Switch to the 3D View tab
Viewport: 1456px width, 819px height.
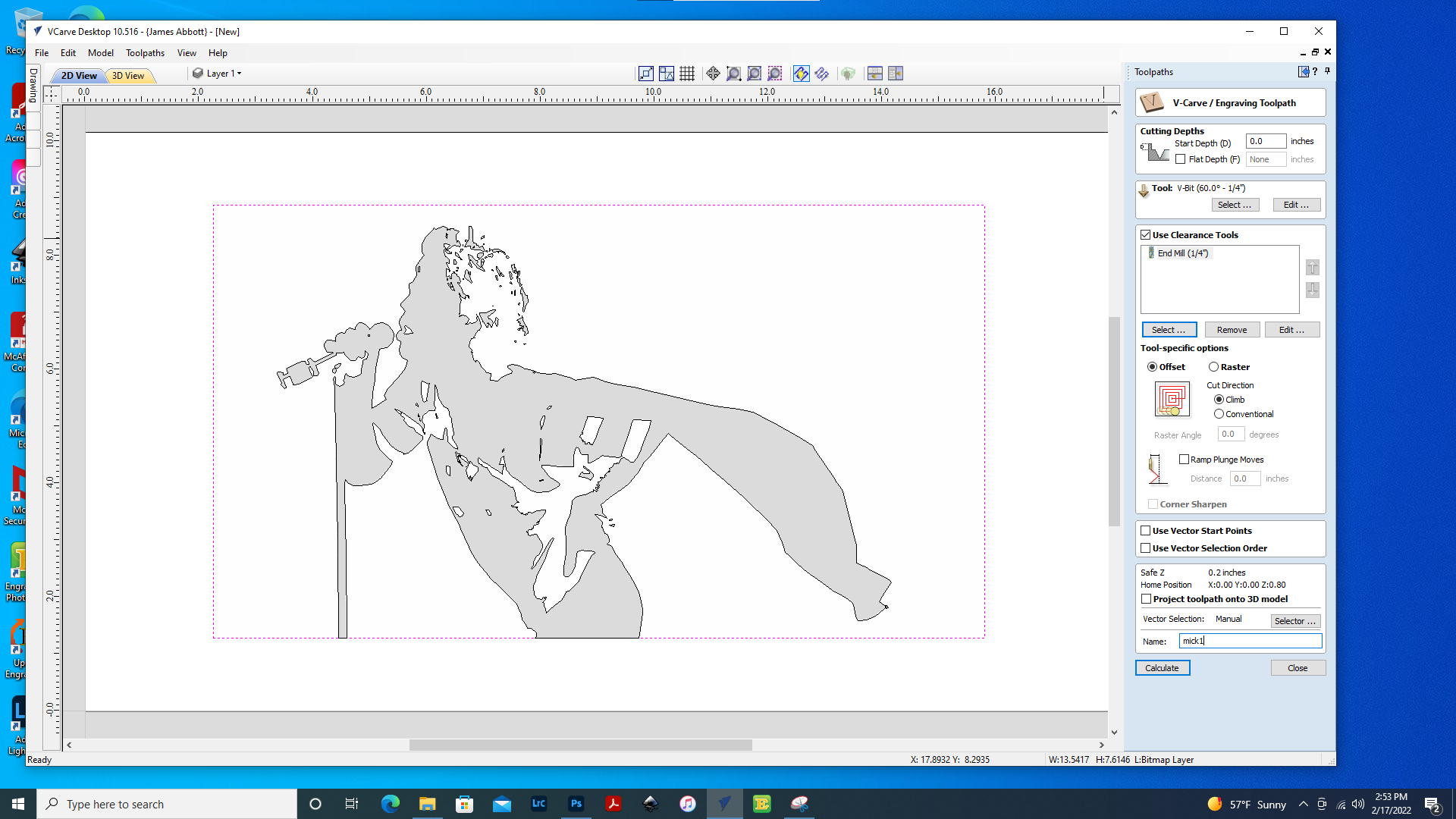click(128, 76)
